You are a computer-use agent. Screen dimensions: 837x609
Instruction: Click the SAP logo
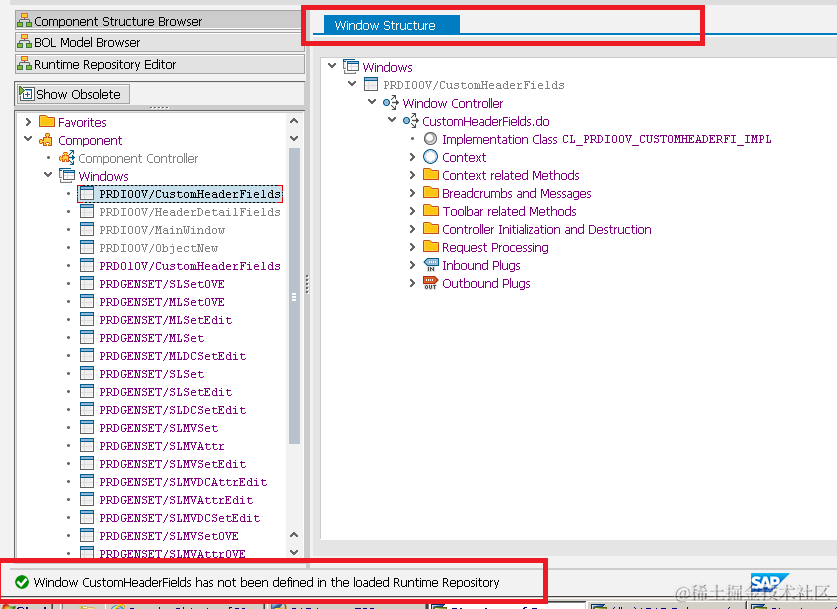tap(769, 583)
